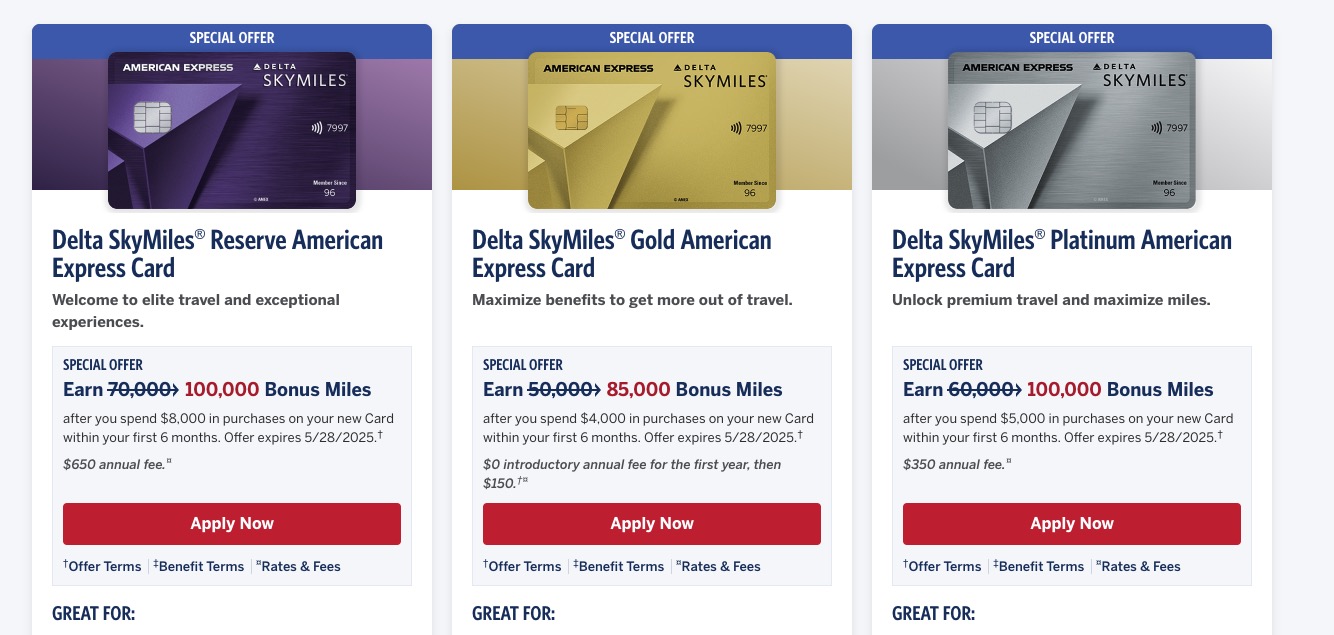Click the Special Offer banner above Gold card

coord(652,38)
